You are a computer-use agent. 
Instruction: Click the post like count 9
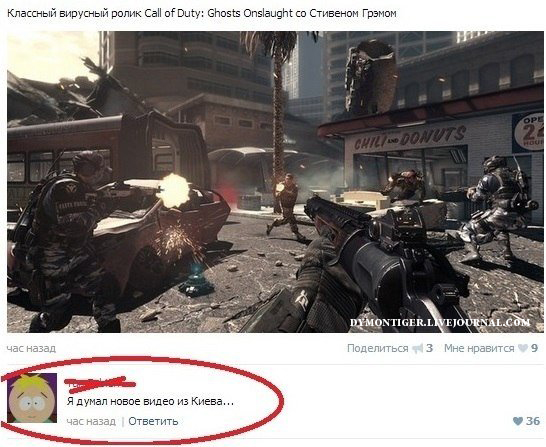coord(535,348)
